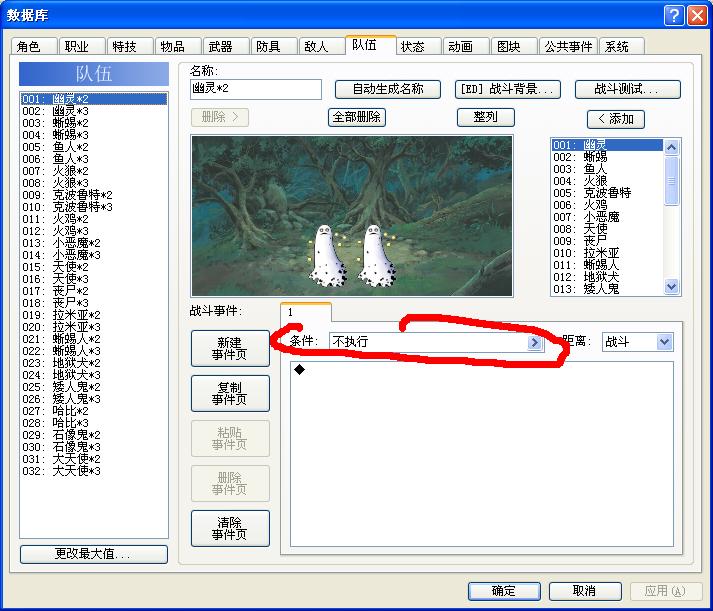Click the 清除事件页 button
This screenshot has height=611, width=713.
click(230, 528)
